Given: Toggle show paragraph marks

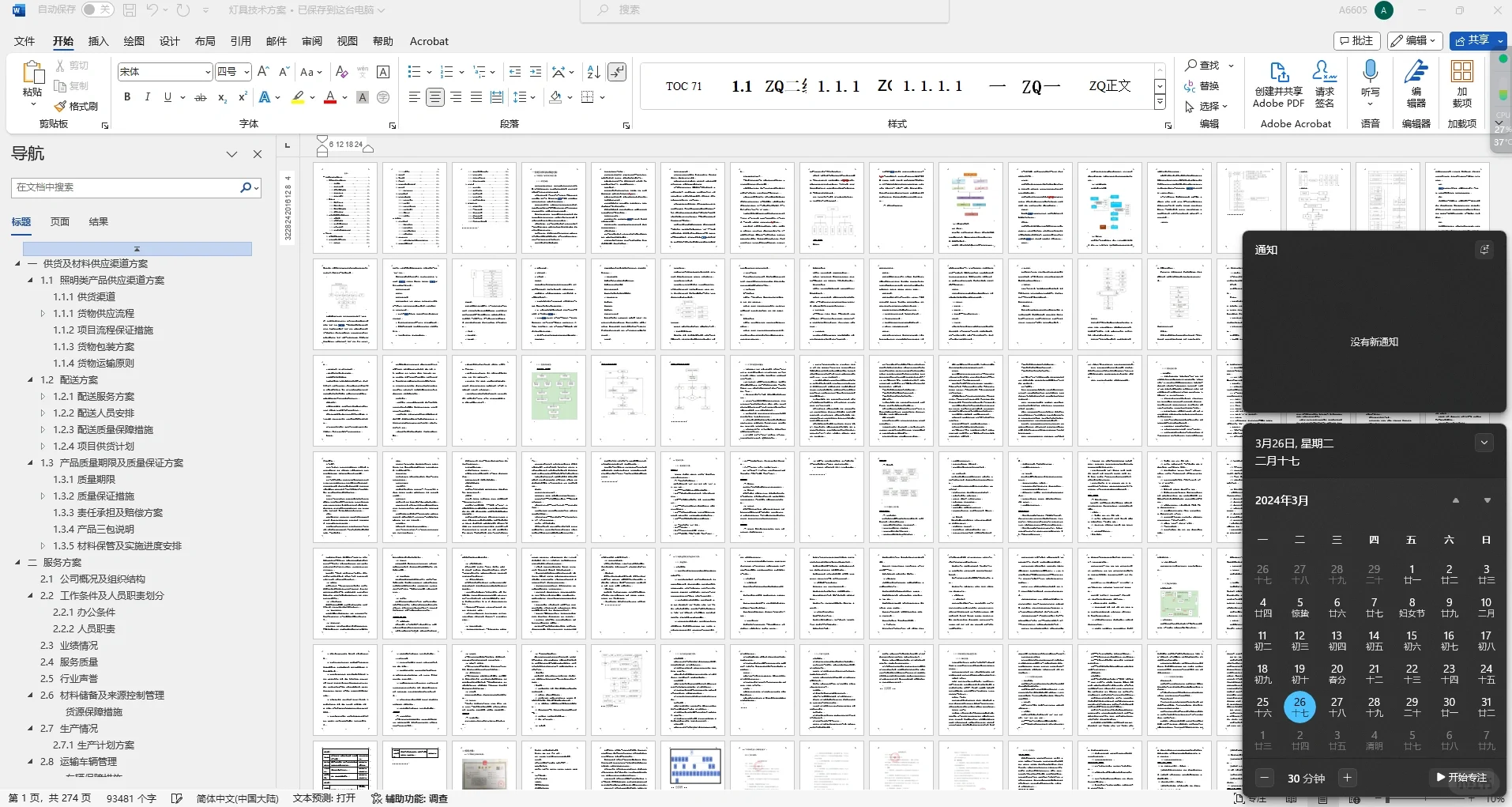Looking at the screenshot, I should [x=618, y=72].
